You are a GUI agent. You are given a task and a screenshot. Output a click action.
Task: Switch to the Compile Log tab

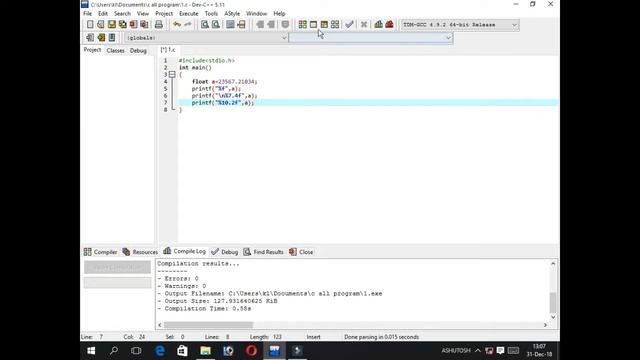point(184,251)
